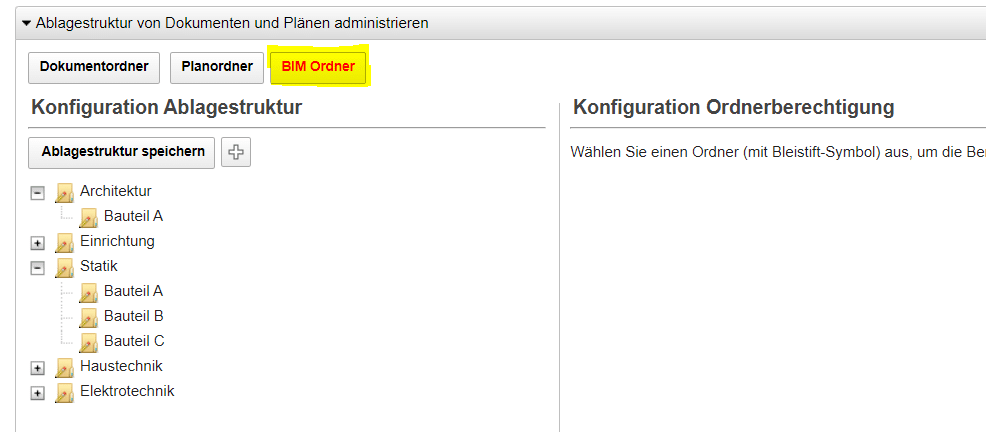The image size is (986, 432).
Task: Open the BIM Ordner tab
Action: pyautogui.click(x=318, y=67)
